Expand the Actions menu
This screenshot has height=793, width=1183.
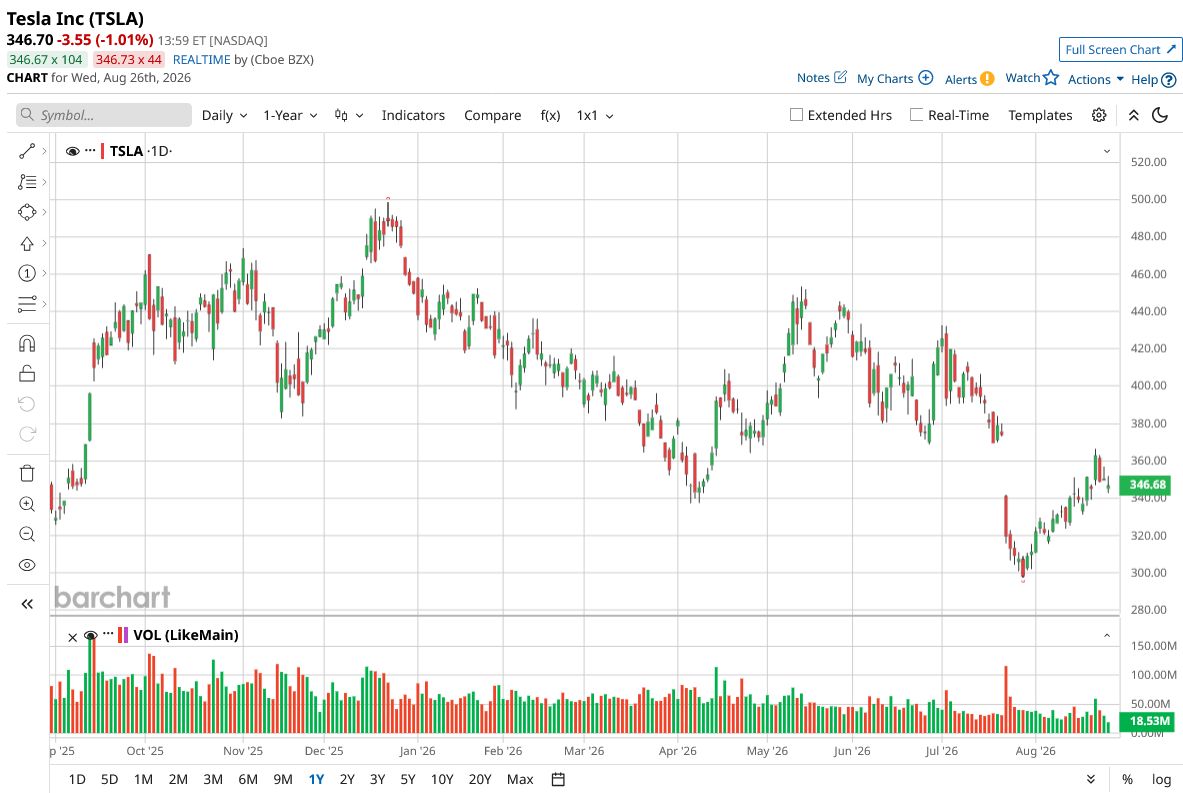point(1095,79)
